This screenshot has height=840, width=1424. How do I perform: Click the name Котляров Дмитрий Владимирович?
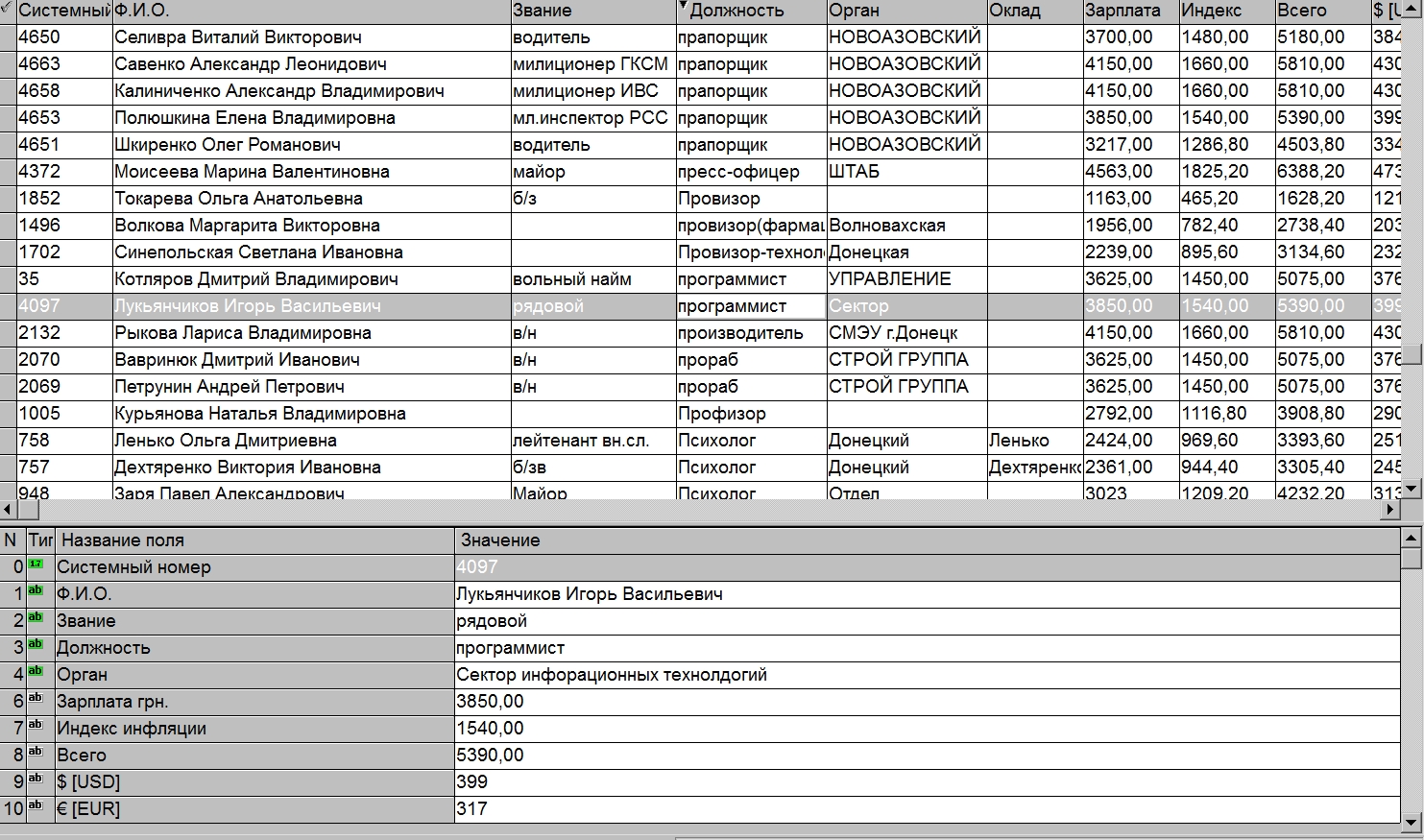click(x=256, y=279)
